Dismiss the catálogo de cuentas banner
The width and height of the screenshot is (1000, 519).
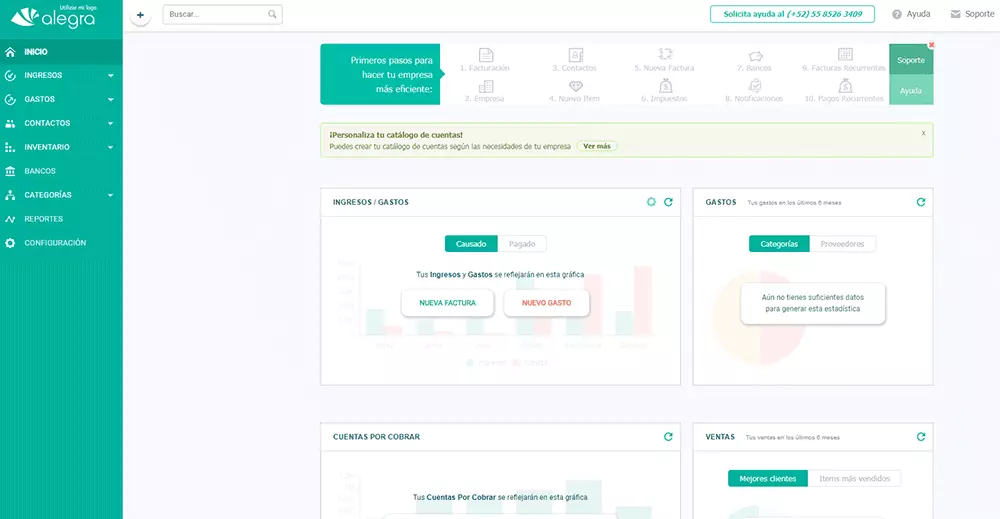pos(923,132)
